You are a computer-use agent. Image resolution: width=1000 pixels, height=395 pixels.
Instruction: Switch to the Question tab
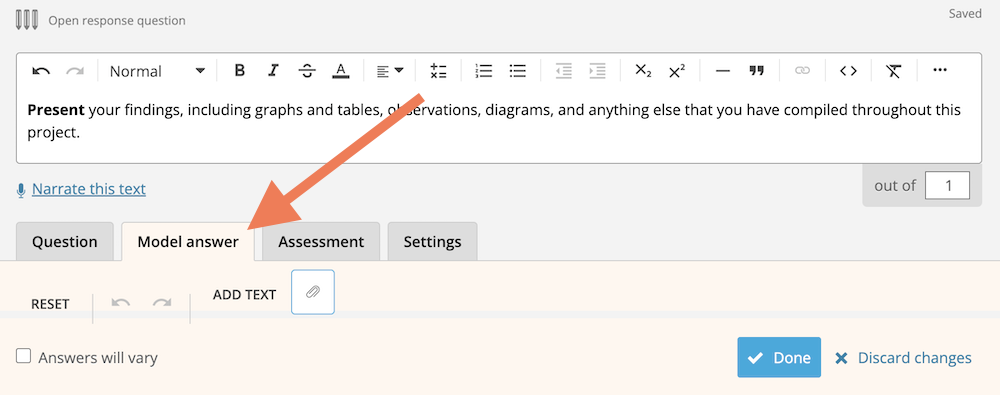(x=64, y=242)
